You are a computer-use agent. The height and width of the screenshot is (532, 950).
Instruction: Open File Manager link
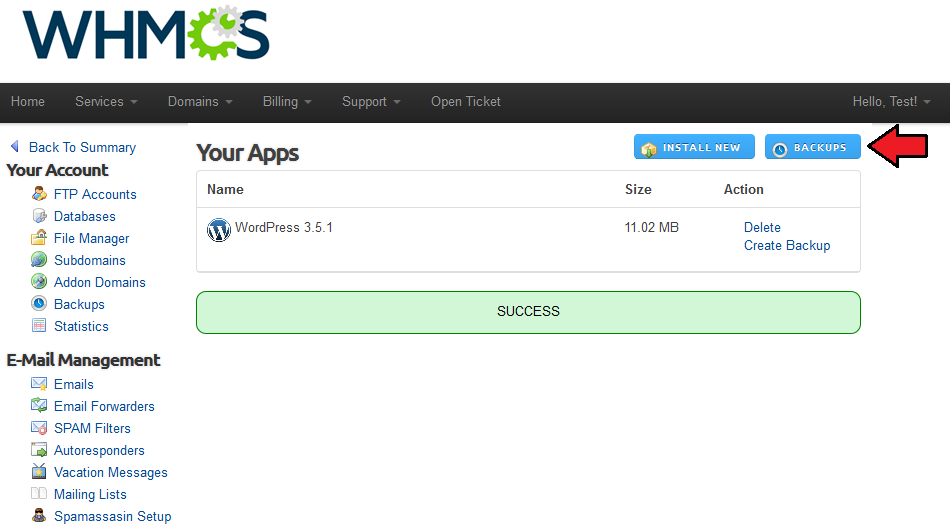91,239
